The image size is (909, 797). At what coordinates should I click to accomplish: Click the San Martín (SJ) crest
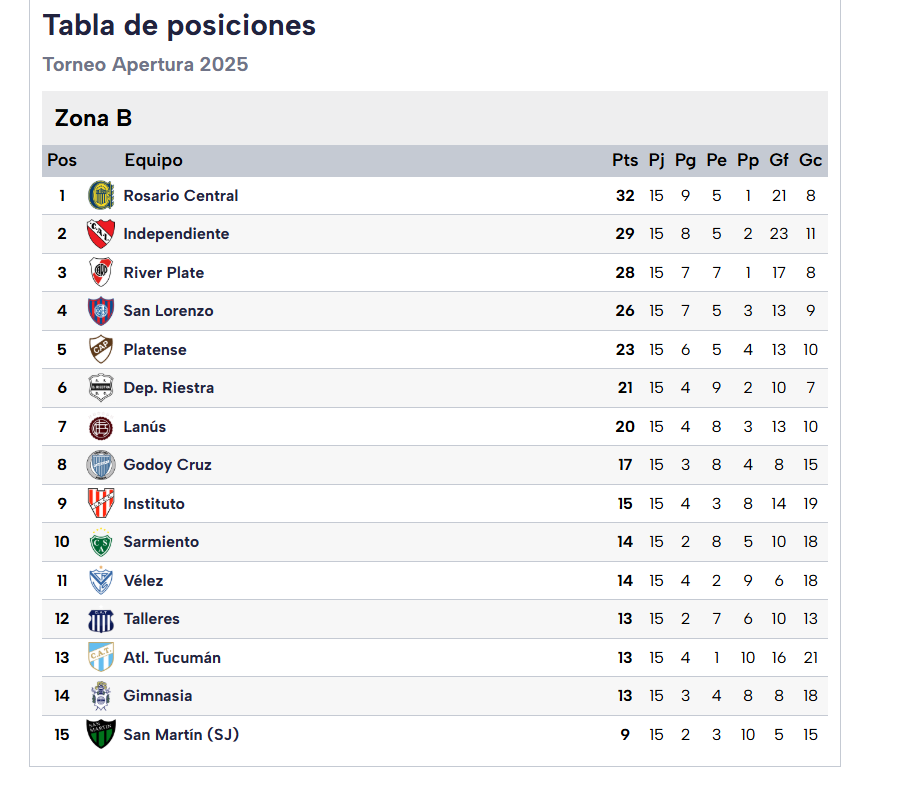101,734
